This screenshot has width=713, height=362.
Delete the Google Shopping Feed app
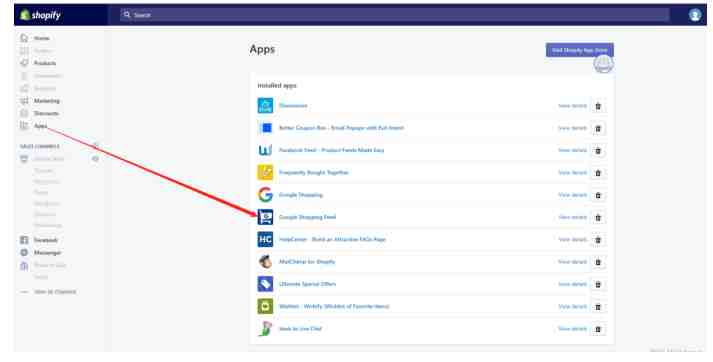pos(598,217)
